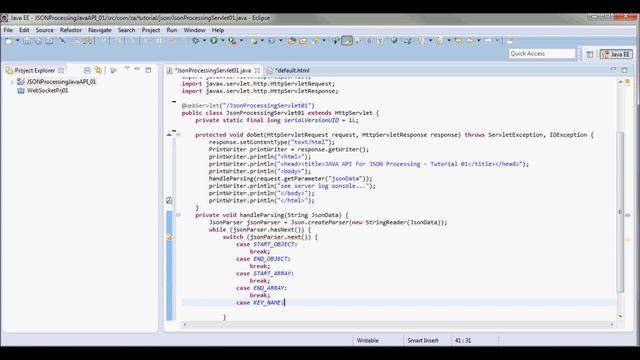Click the editor vertical scrollbar thumb
This screenshot has width=640, height=360.
tap(620, 211)
